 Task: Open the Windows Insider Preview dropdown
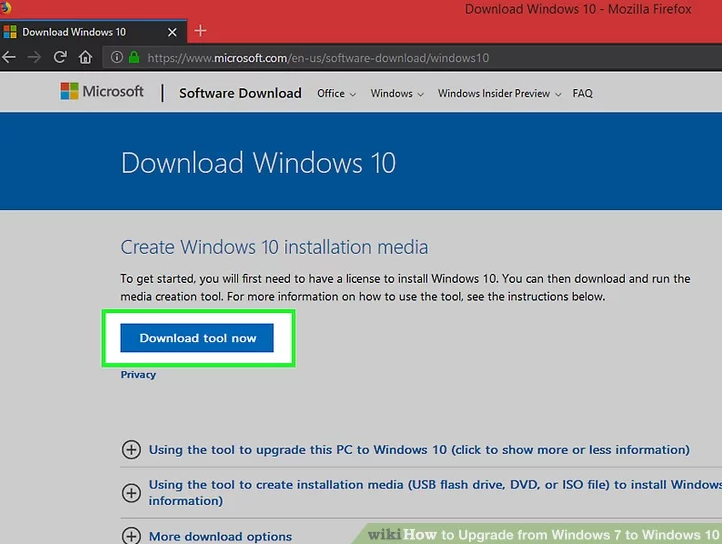500,93
